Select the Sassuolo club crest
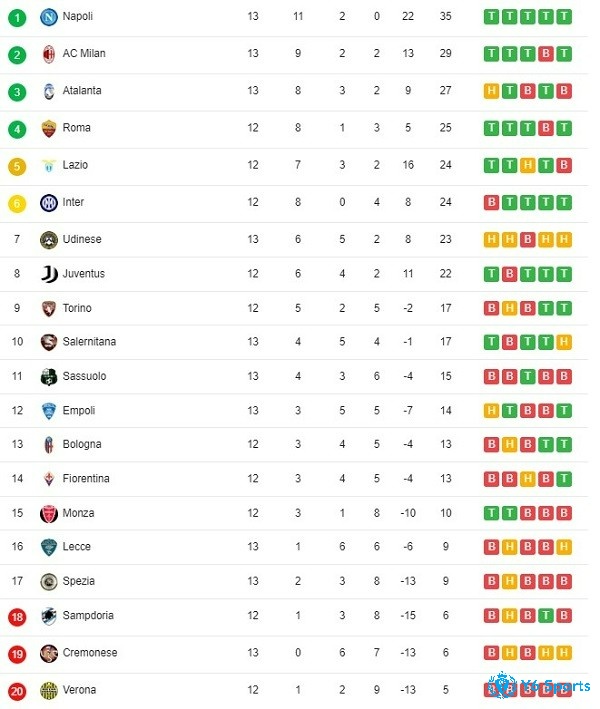 click(x=49, y=377)
